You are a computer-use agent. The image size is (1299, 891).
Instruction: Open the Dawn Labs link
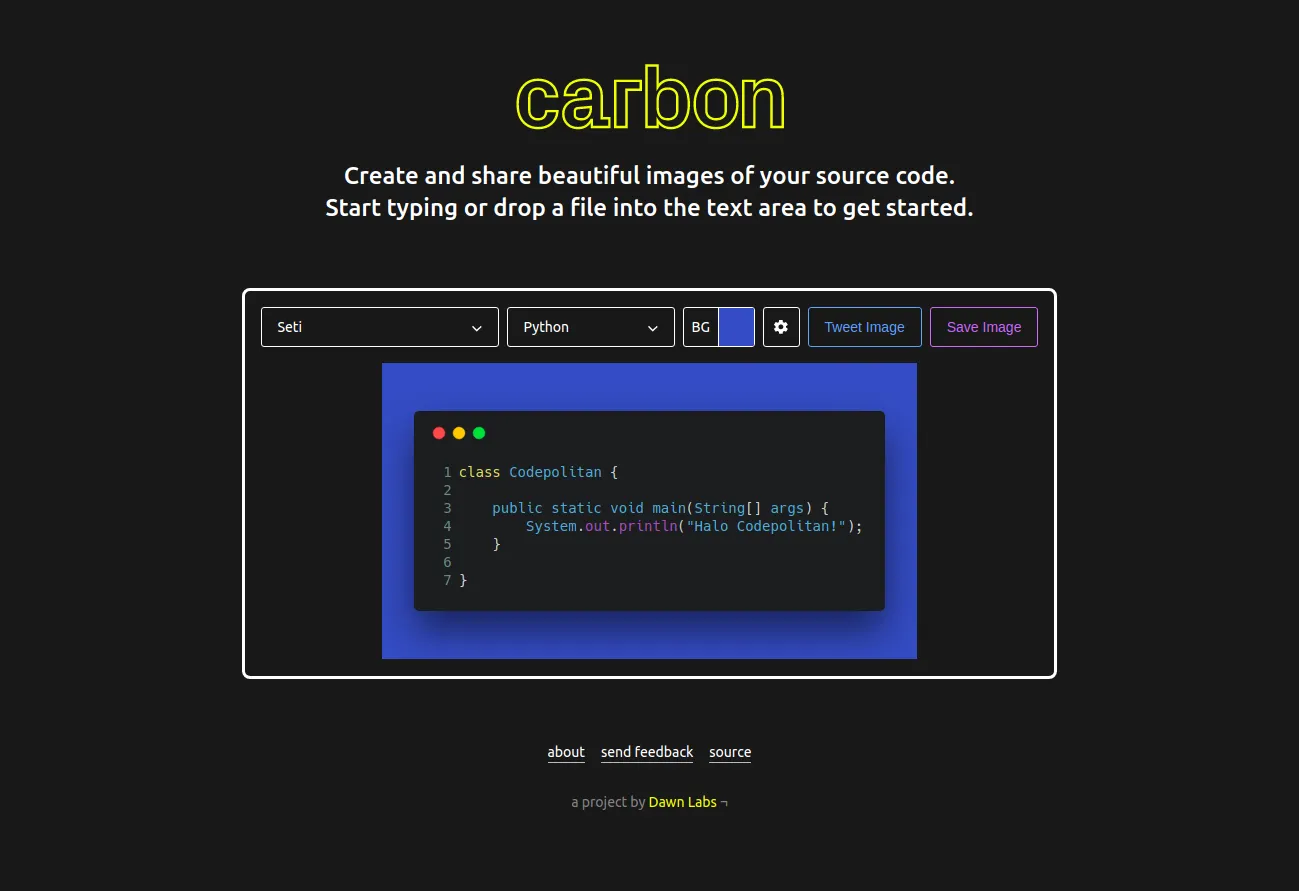pos(683,802)
